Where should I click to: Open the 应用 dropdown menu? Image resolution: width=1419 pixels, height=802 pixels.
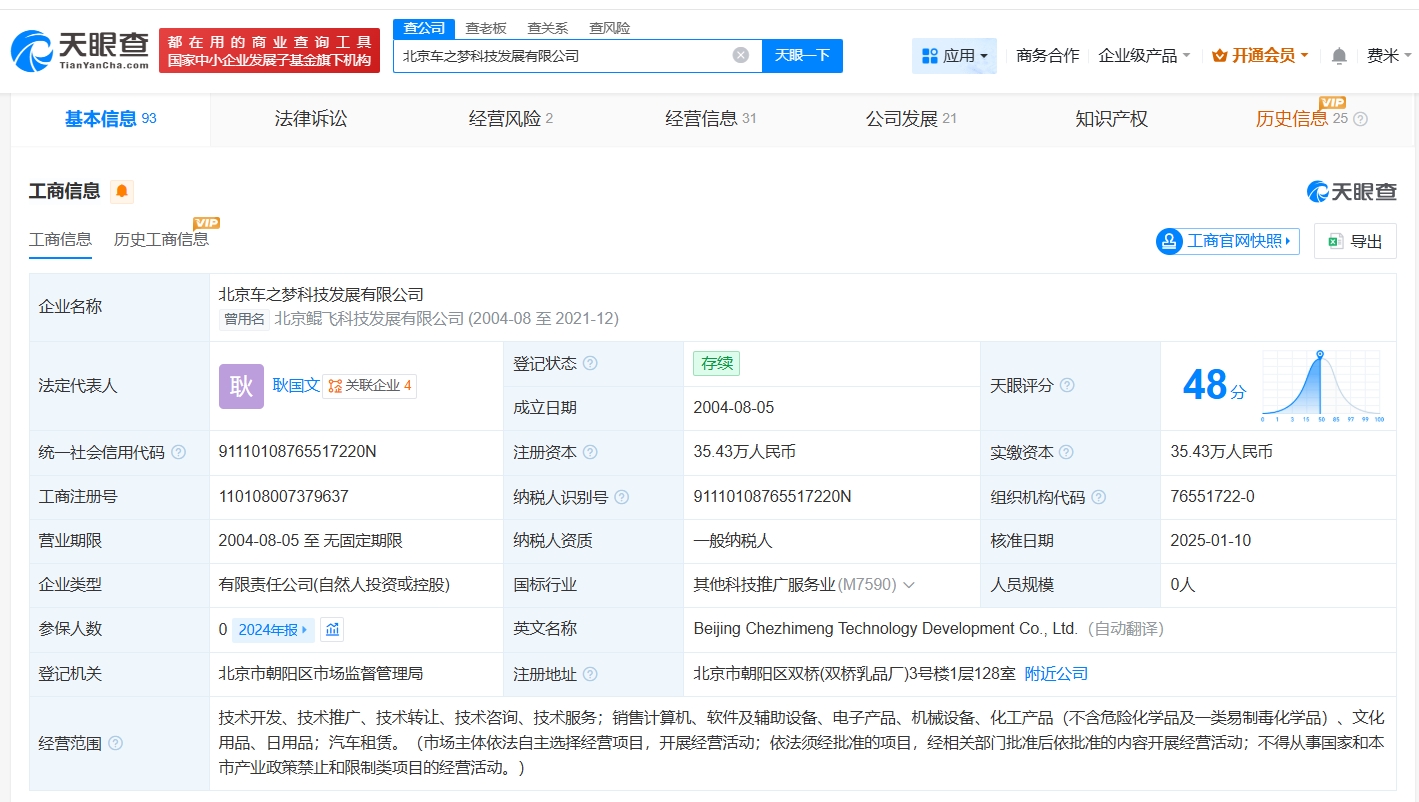pos(954,56)
